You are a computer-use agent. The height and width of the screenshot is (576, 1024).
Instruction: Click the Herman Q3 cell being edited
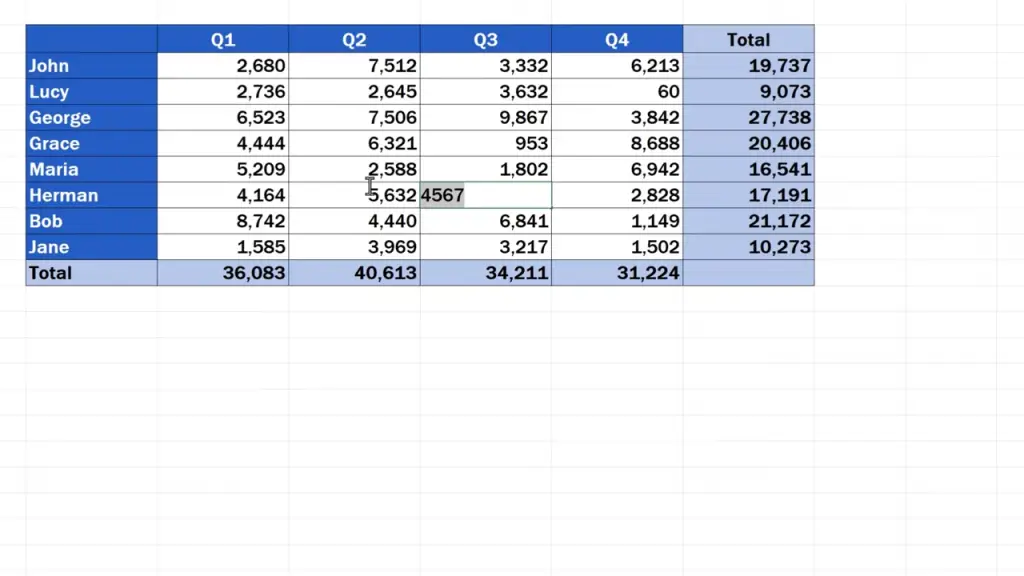click(485, 195)
